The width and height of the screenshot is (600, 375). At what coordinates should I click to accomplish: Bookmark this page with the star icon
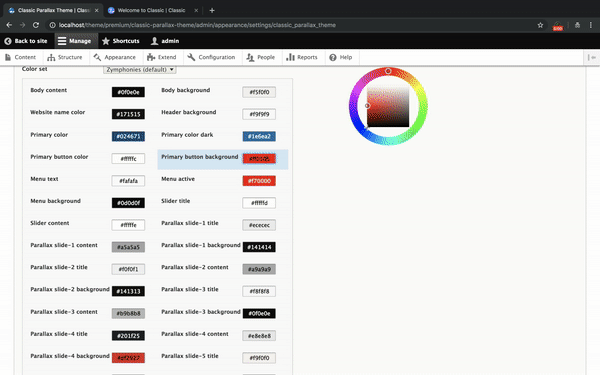(x=540, y=25)
